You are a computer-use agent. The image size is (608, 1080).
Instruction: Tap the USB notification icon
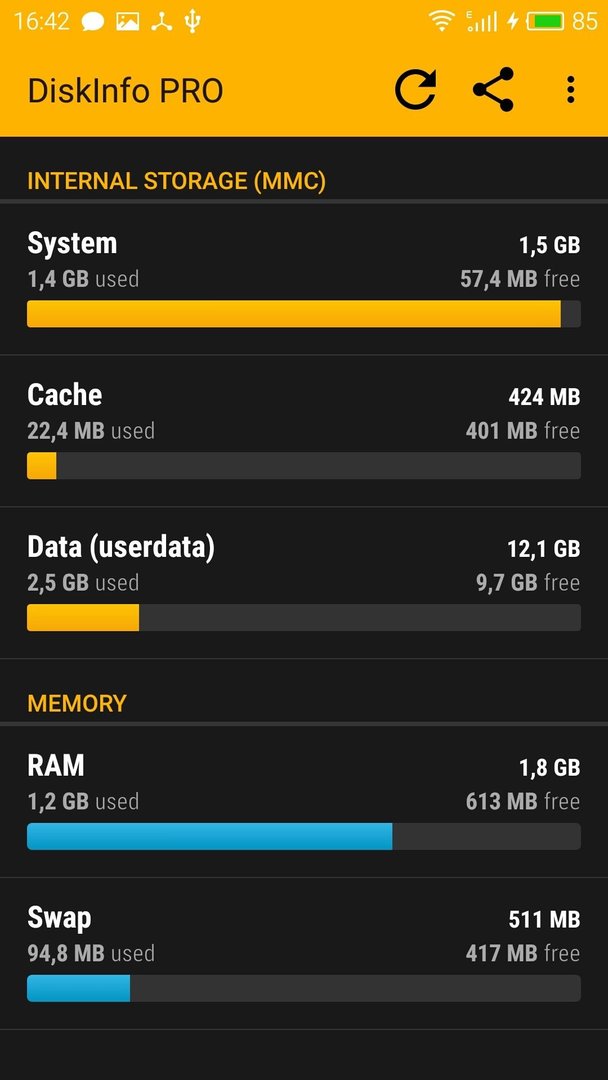pos(193,21)
